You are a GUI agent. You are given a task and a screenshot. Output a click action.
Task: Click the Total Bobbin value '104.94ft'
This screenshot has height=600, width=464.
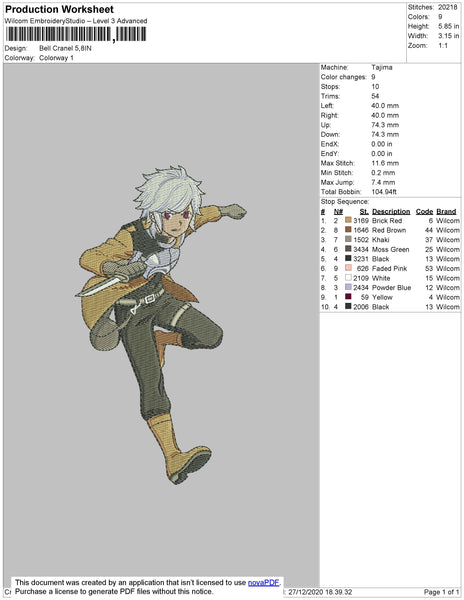pyautogui.click(x=384, y=192)
